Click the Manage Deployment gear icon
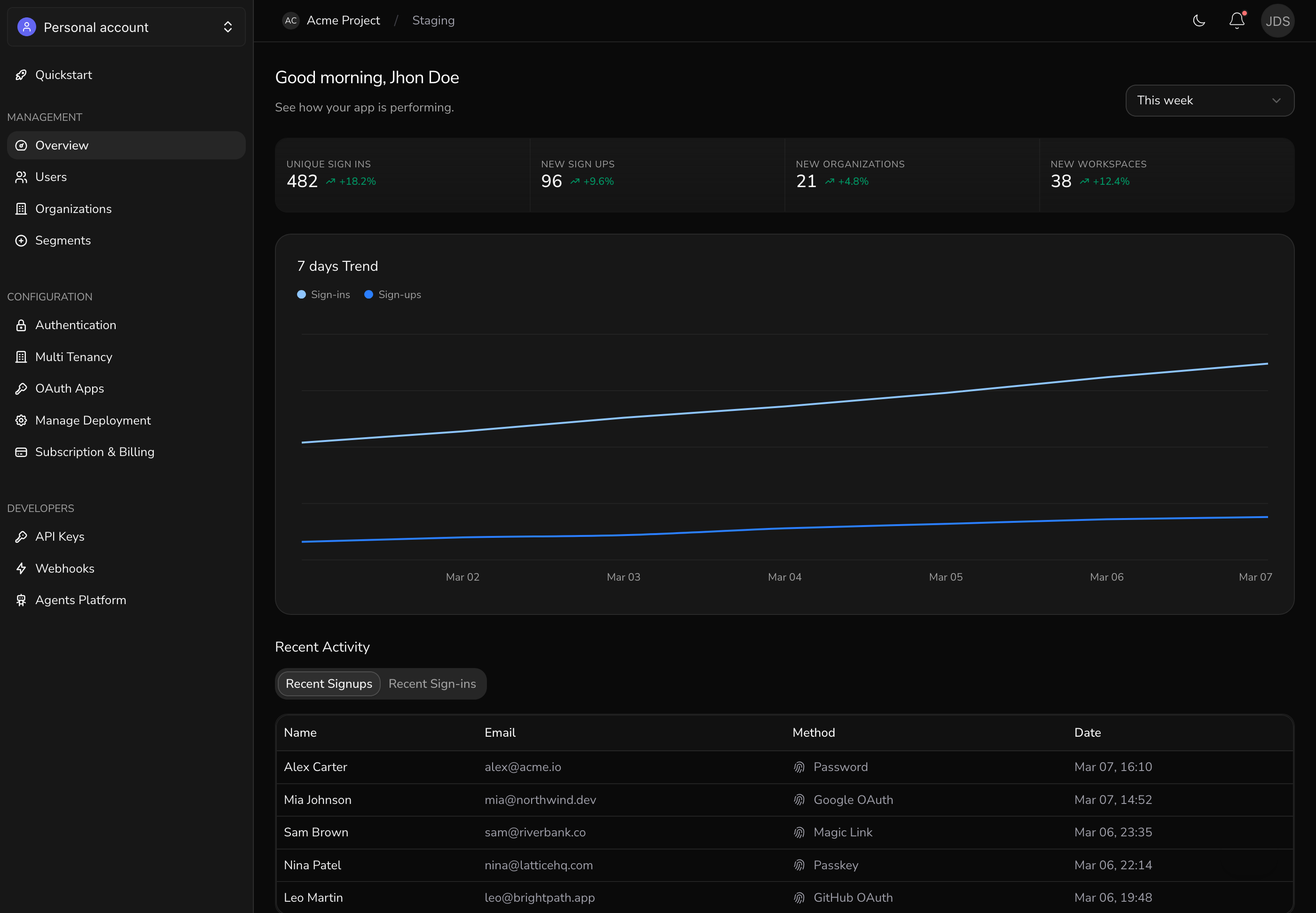 click(x=21, y=420)
